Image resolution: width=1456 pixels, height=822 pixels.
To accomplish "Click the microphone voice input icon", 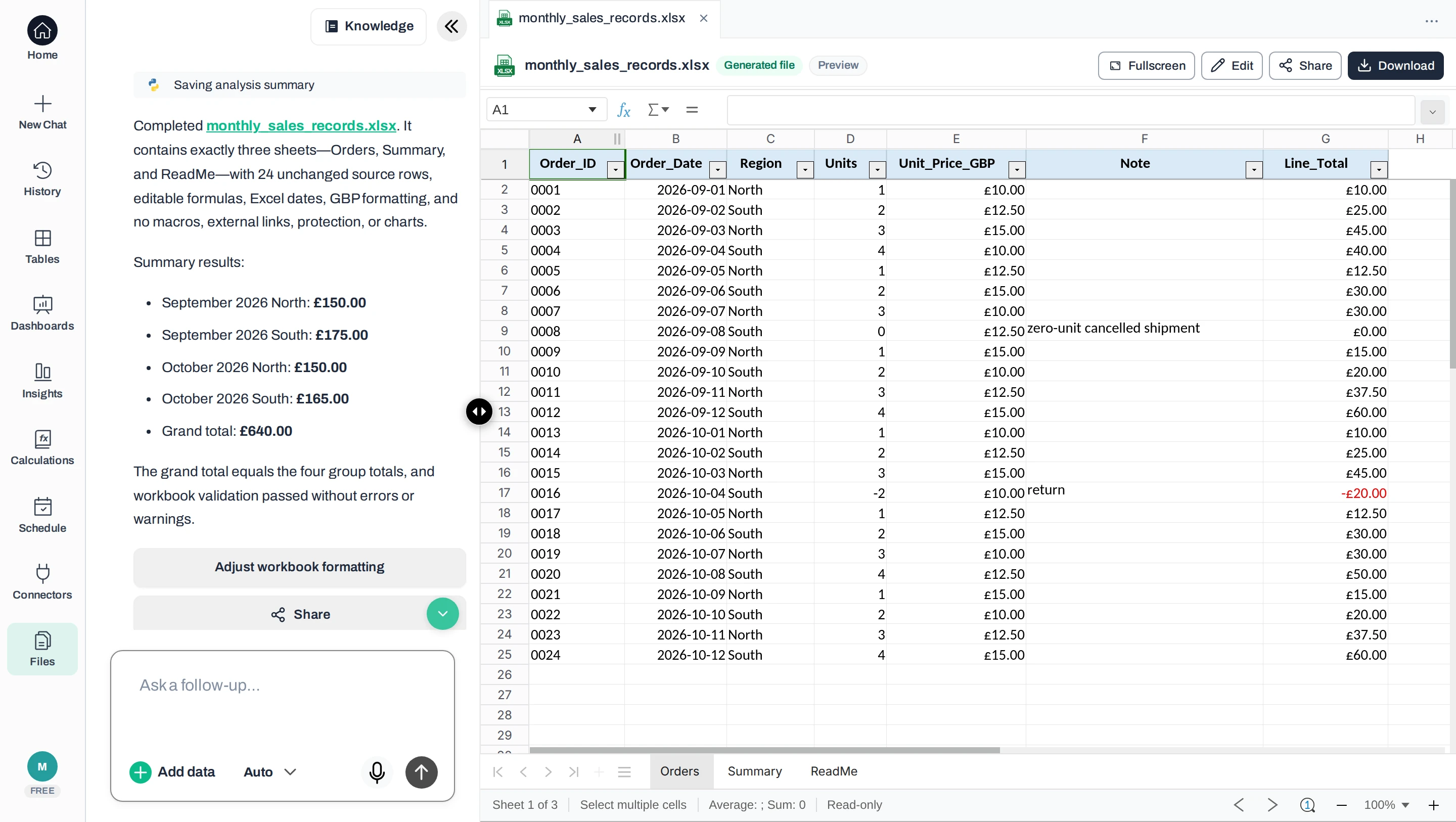I will (x=377, y=771).
